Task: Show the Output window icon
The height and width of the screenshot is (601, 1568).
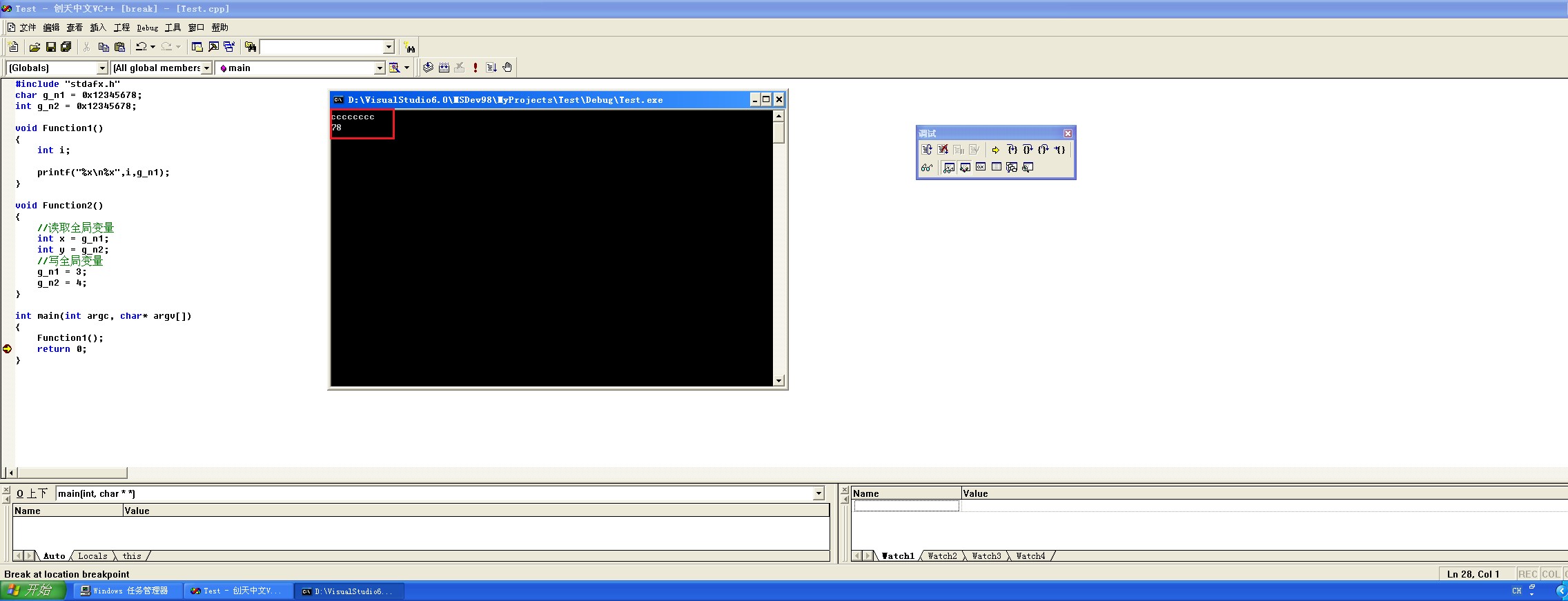Action: coord(213,47)
